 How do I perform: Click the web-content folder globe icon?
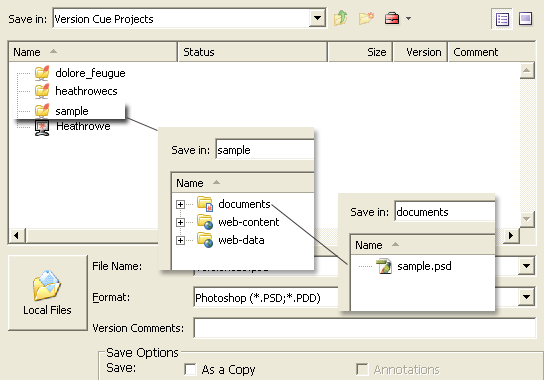(x=205, y=222)
